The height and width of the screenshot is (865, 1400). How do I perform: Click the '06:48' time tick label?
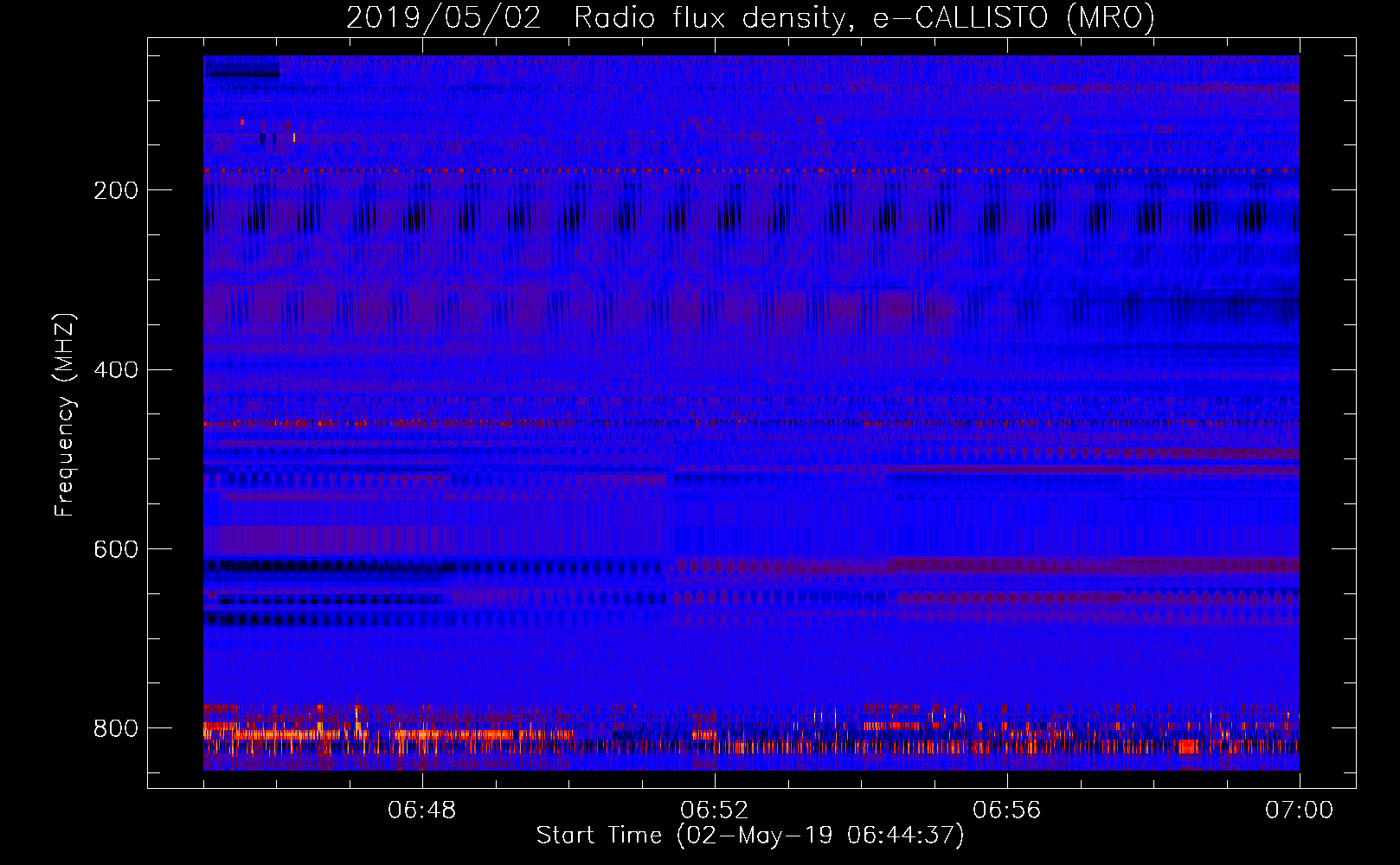coord(422,810)
